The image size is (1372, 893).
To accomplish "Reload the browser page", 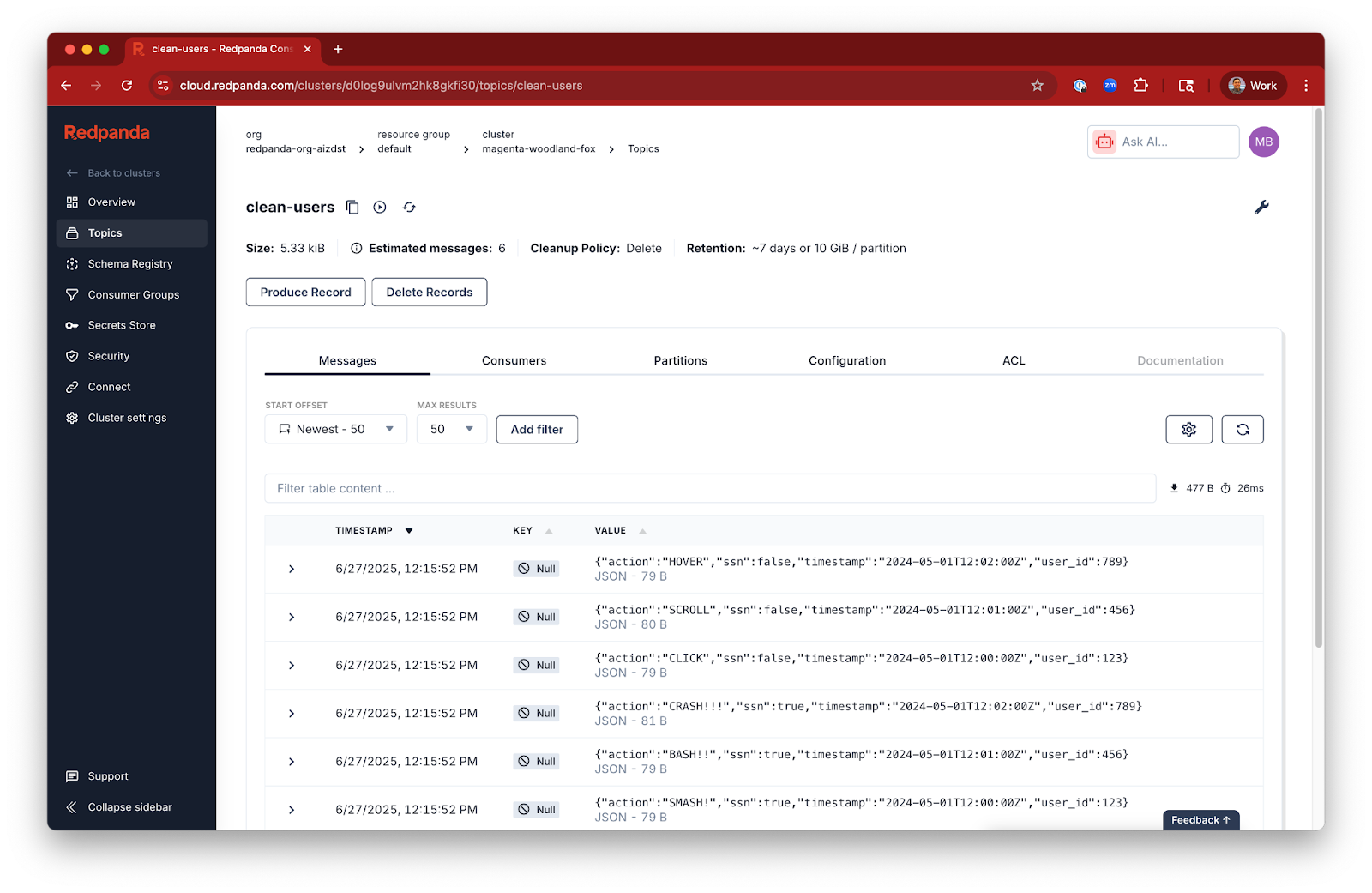I will point(127,85).
